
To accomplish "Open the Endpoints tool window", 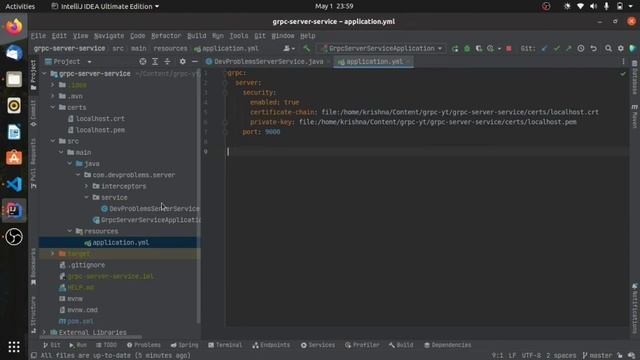I will pyautogui.click(x=271, y=345).
